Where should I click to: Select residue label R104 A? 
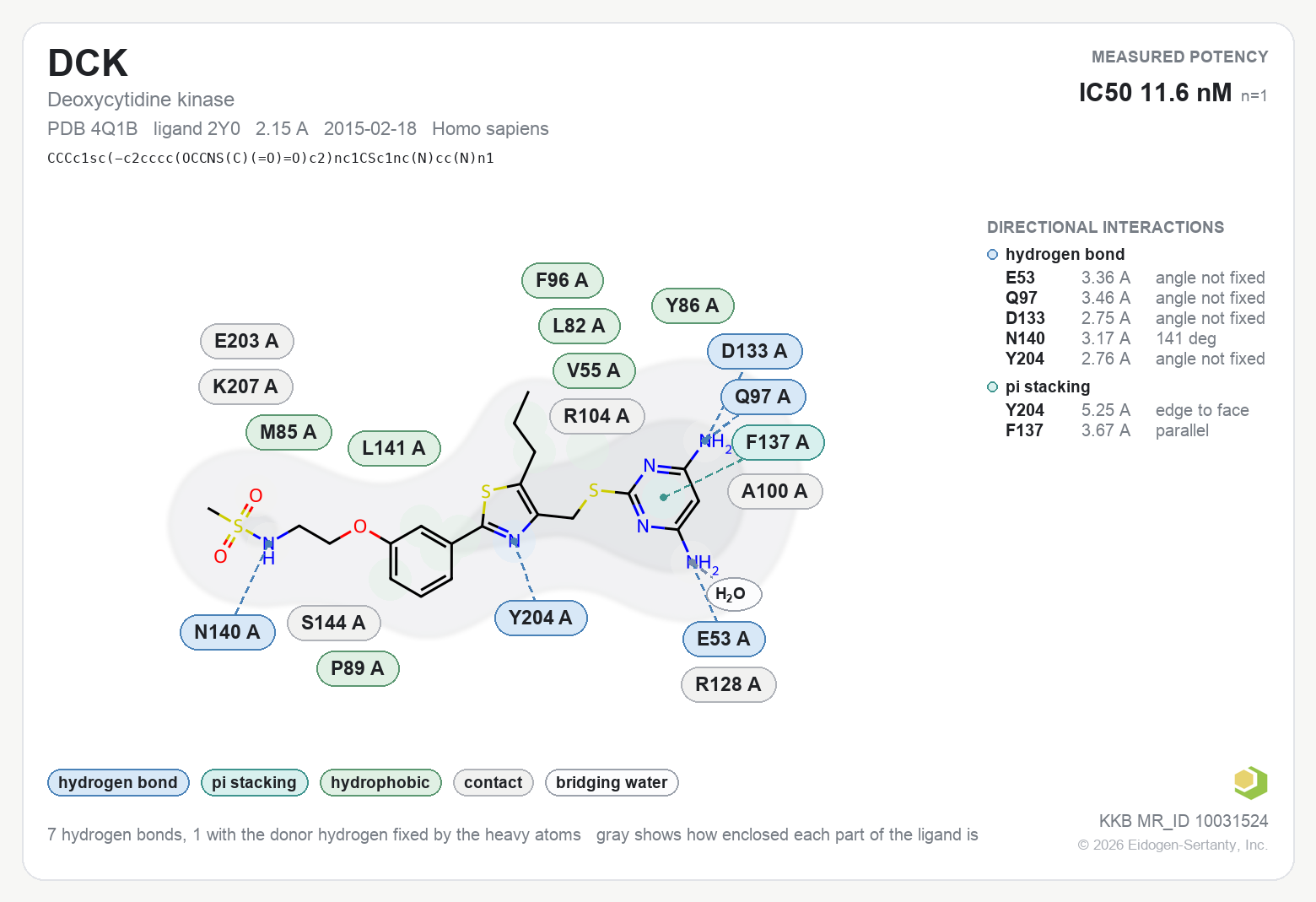(x=597, y=416)
